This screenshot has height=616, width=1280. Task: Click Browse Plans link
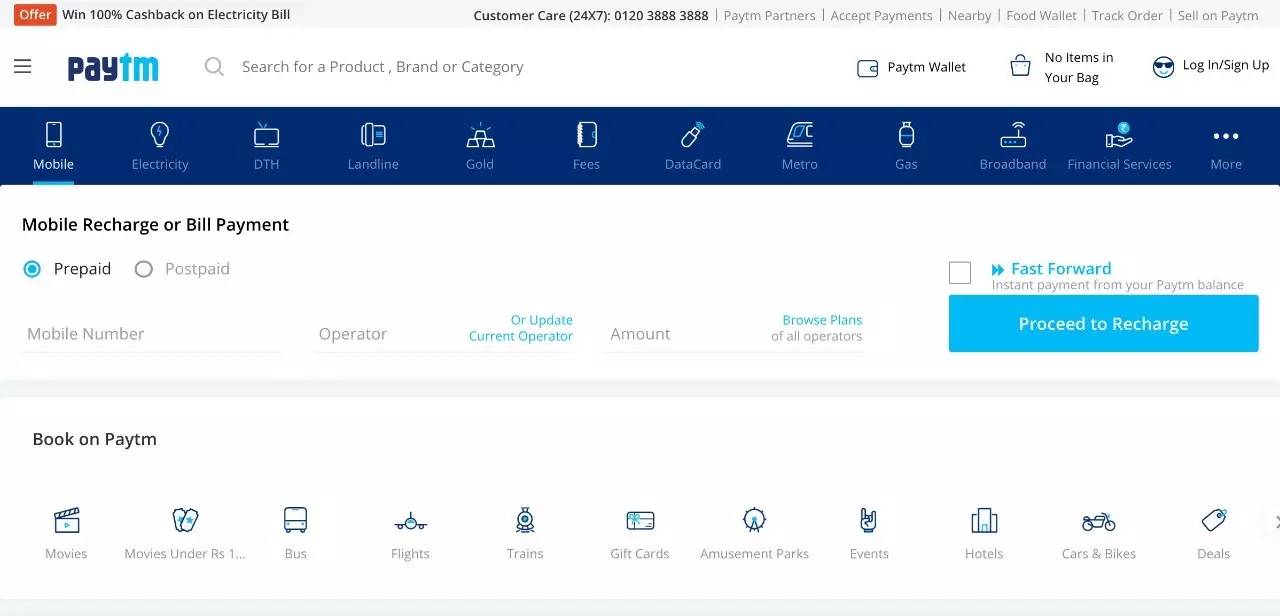822,320
